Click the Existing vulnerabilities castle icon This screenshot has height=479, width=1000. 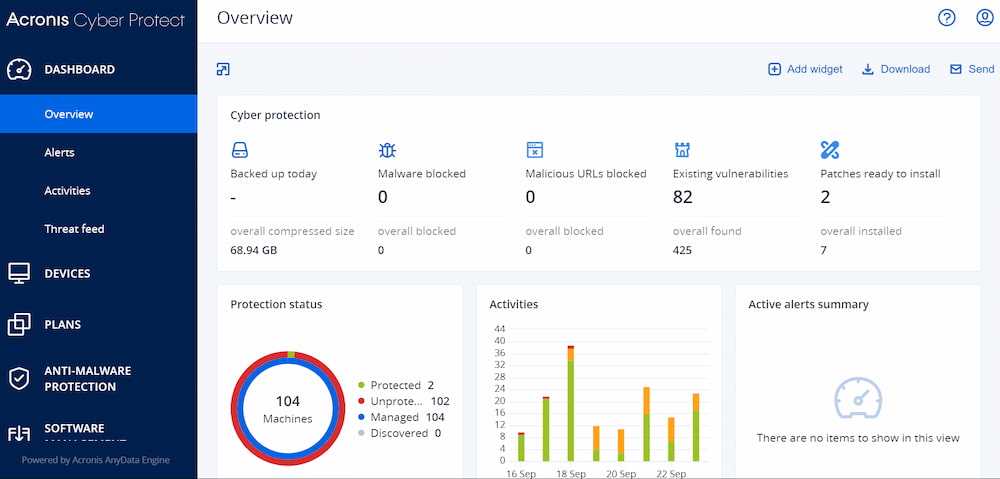tap(682, 150)
